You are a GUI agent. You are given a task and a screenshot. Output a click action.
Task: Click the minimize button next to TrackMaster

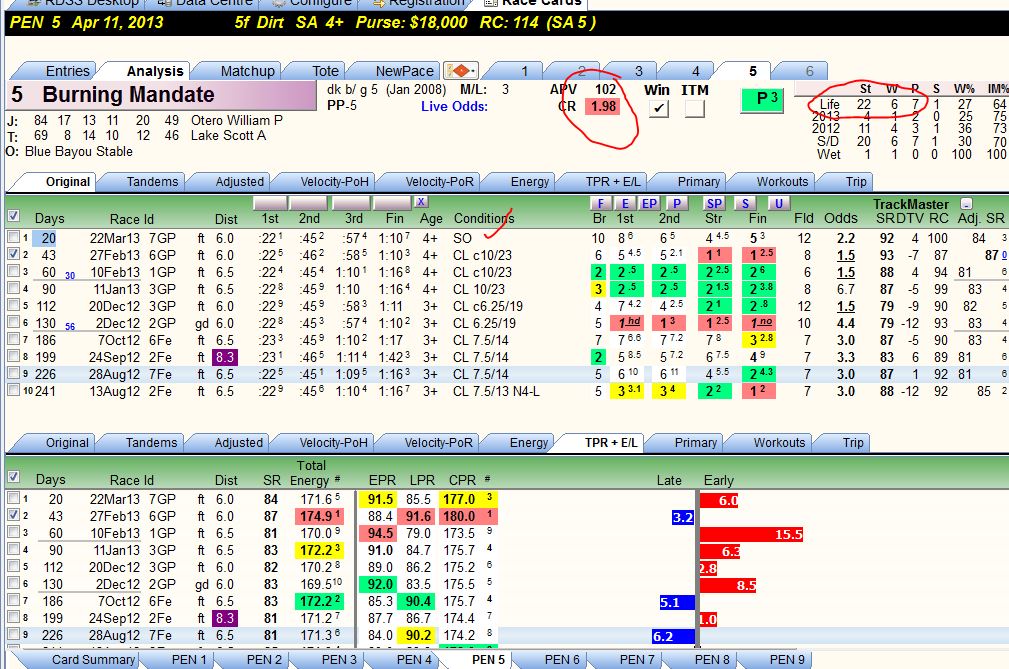[x=966, y=203]
